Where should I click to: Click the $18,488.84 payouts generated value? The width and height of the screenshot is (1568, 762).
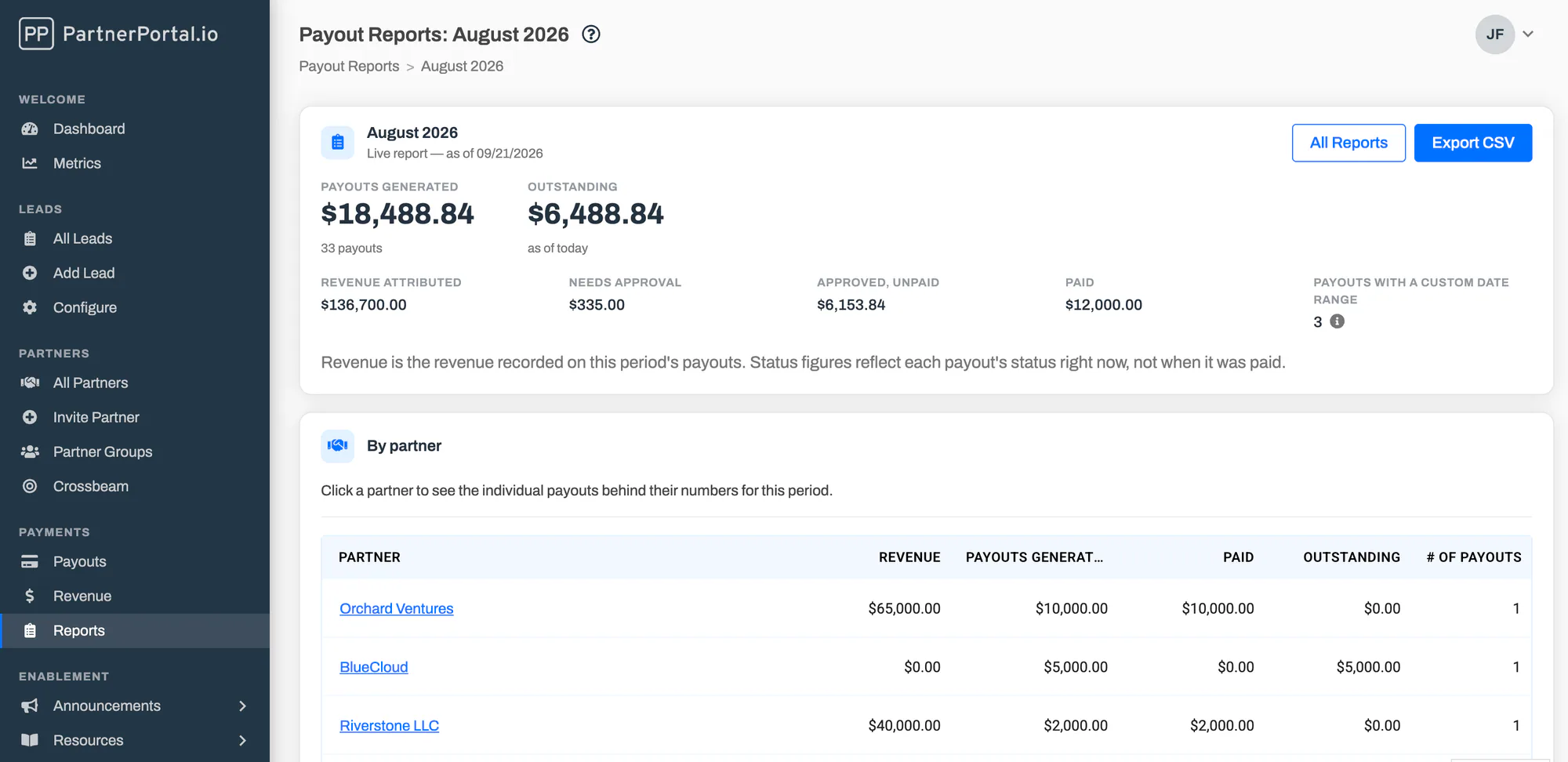397,213
